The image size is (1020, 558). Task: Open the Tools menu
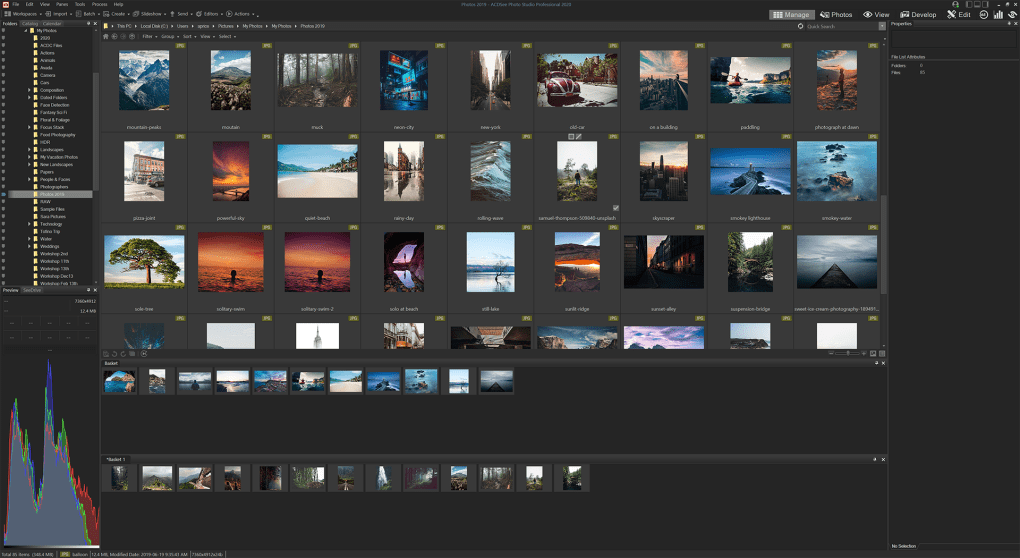click(80, 4)
